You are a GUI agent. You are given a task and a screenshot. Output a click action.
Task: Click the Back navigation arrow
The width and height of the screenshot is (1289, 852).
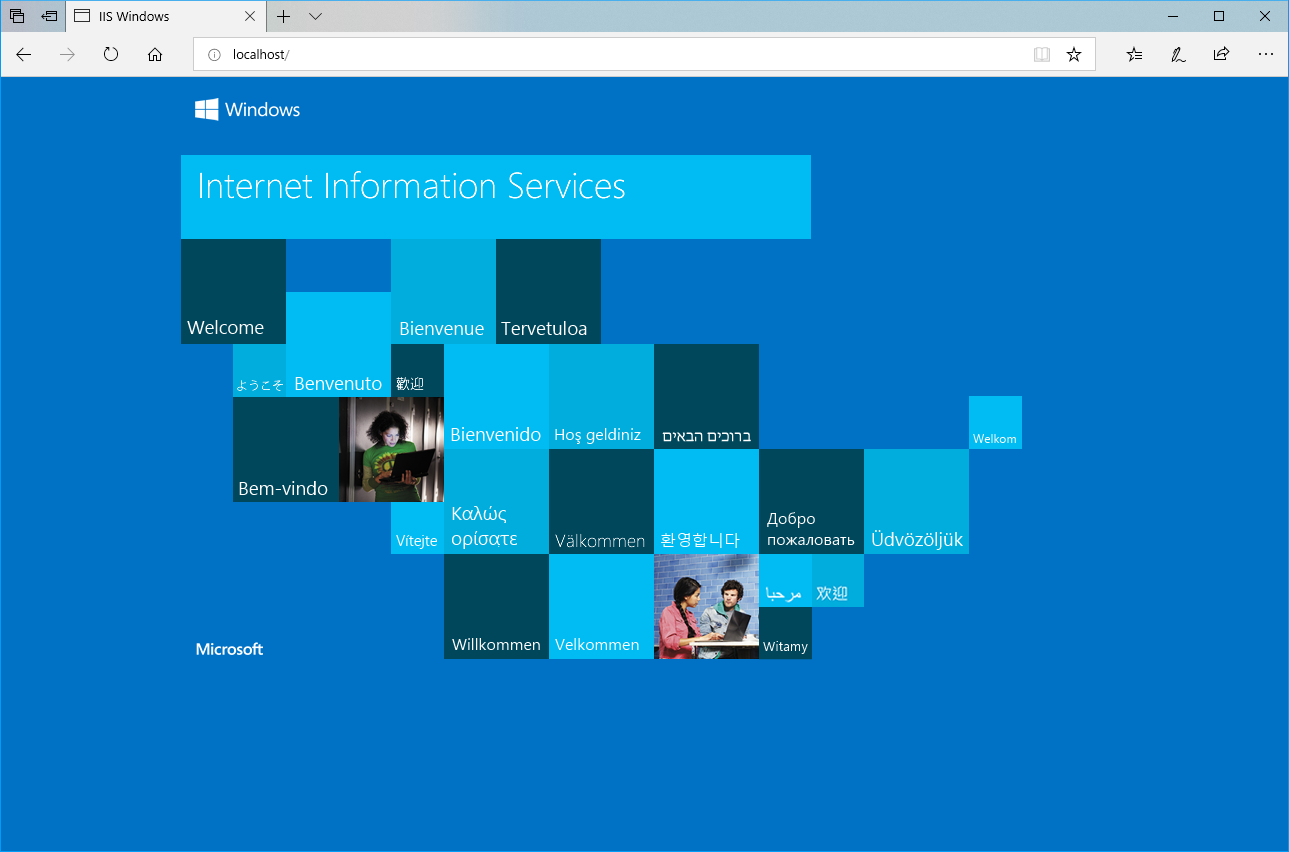click(x=23, y=54)
